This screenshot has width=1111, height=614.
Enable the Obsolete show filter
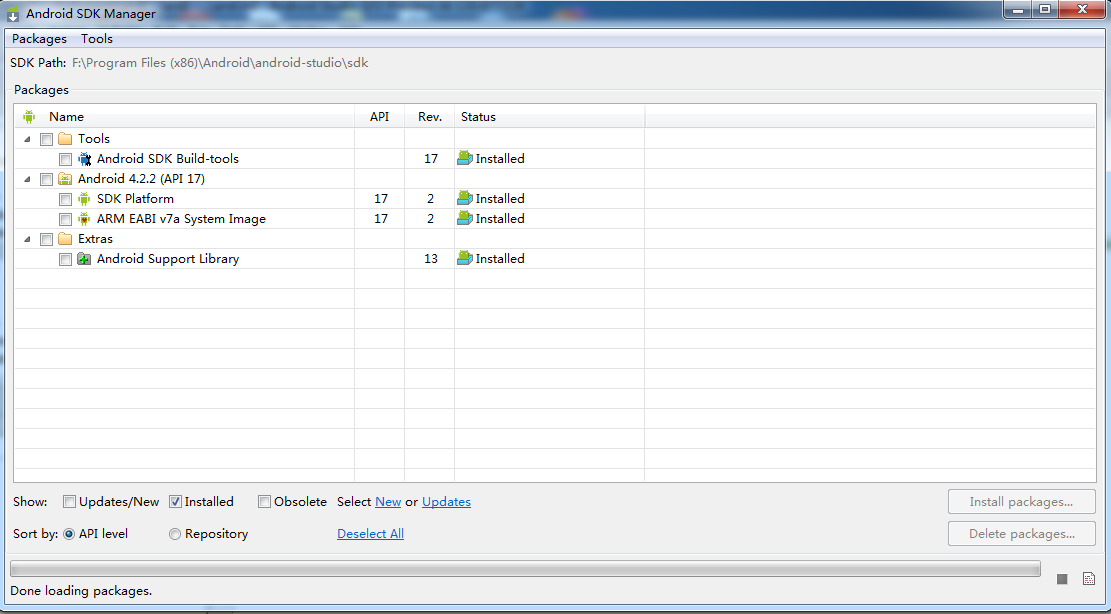(264, 502)
